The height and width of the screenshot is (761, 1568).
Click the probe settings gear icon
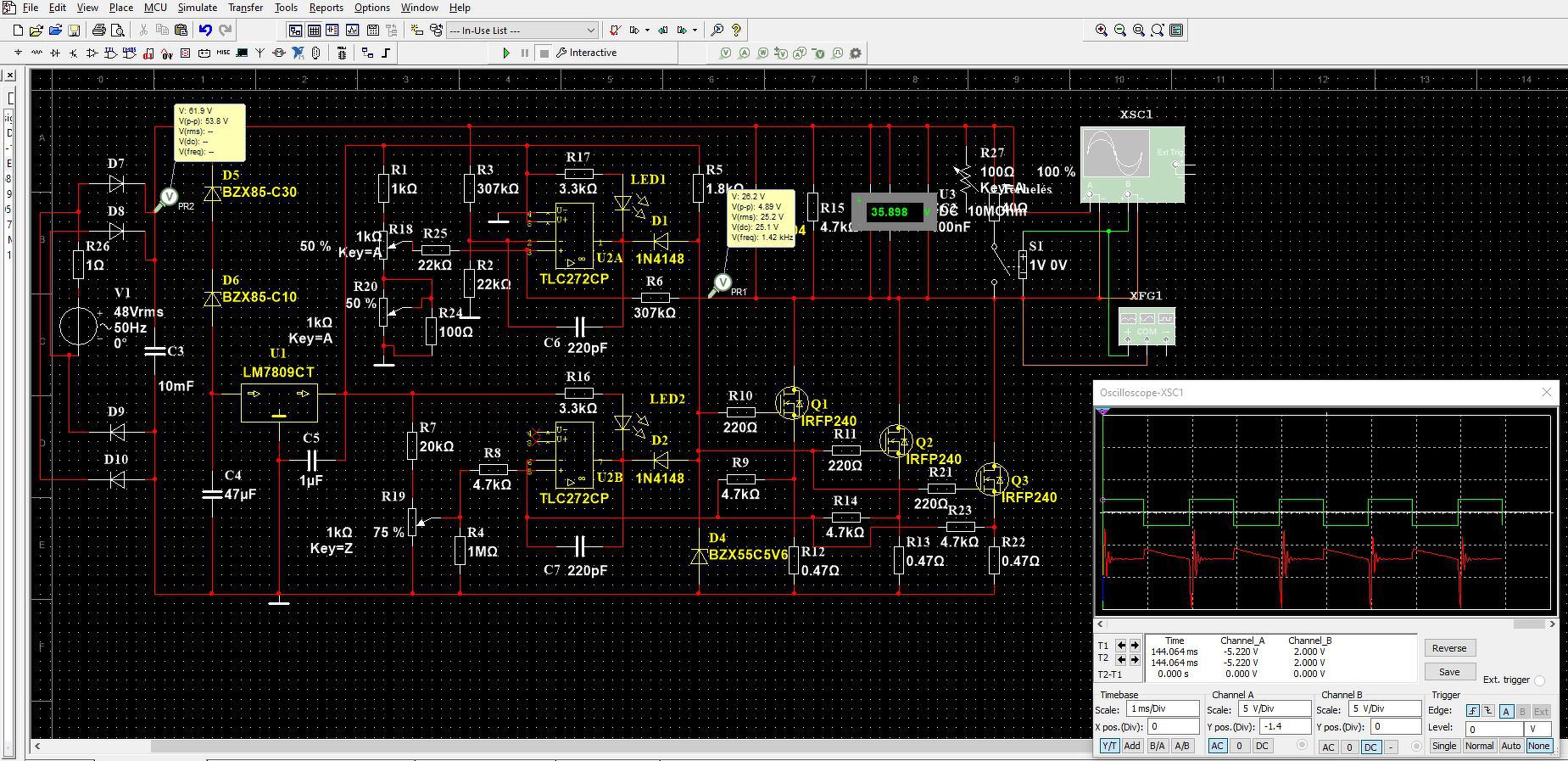click(x=856, y=53)
